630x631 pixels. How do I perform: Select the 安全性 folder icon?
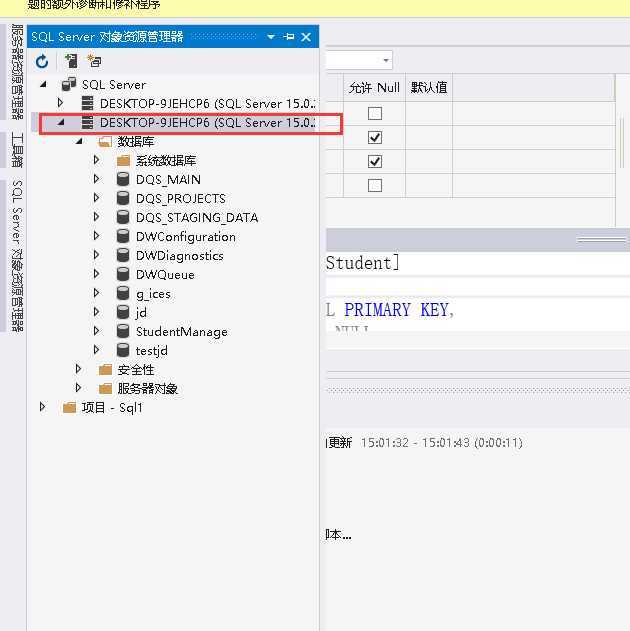point(105,369)
